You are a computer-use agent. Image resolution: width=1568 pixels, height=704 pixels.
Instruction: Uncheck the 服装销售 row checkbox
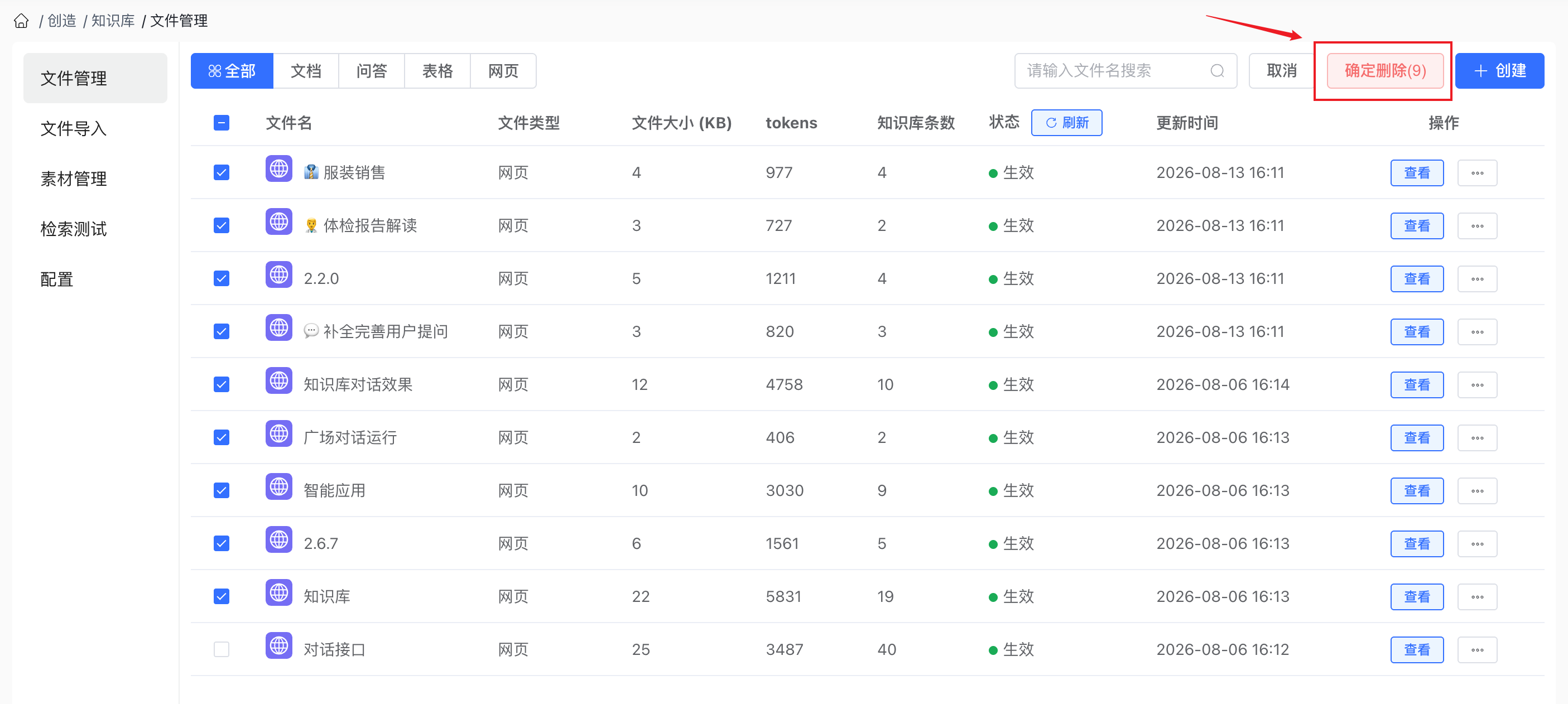tap(222, 173)
